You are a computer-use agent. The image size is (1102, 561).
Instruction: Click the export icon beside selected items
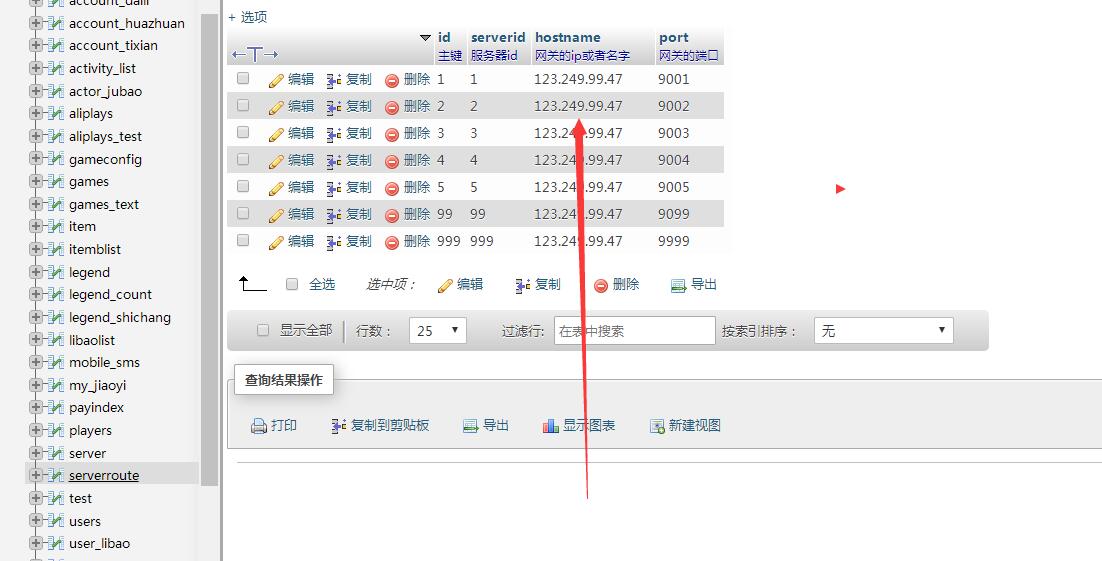(679, 285)
